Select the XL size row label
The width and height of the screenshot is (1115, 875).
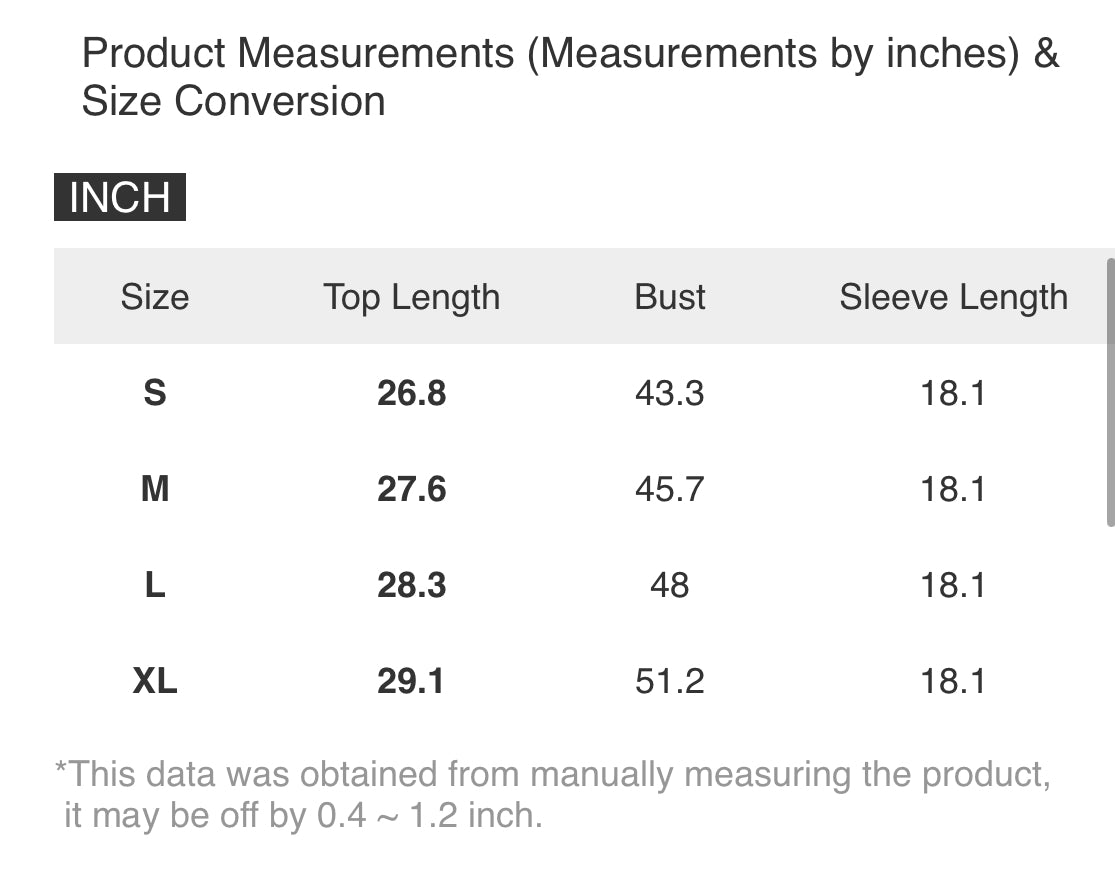pos(154,681)
